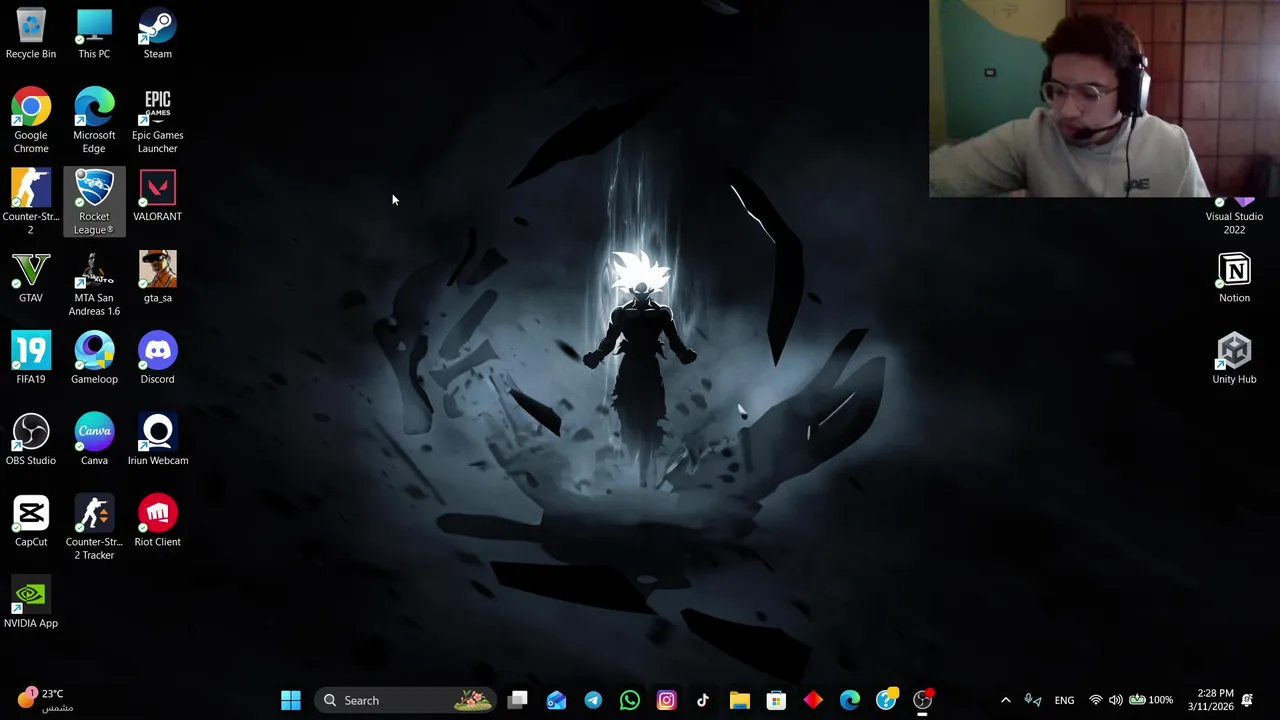Select the FIFA19 desktop shortcut
1280x720 pixels.
tap(31, 359)
